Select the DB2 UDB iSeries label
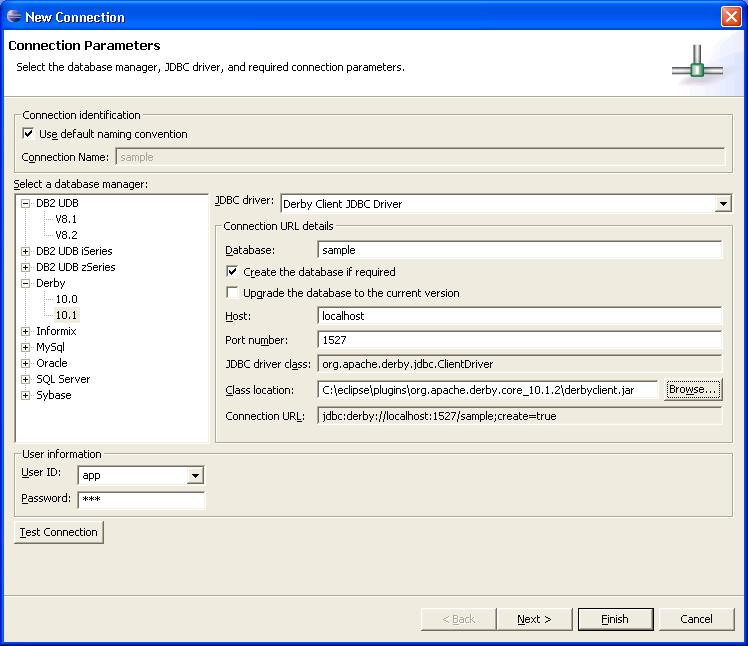This screenshot has height=646, width=748. (x=74, y=251)
